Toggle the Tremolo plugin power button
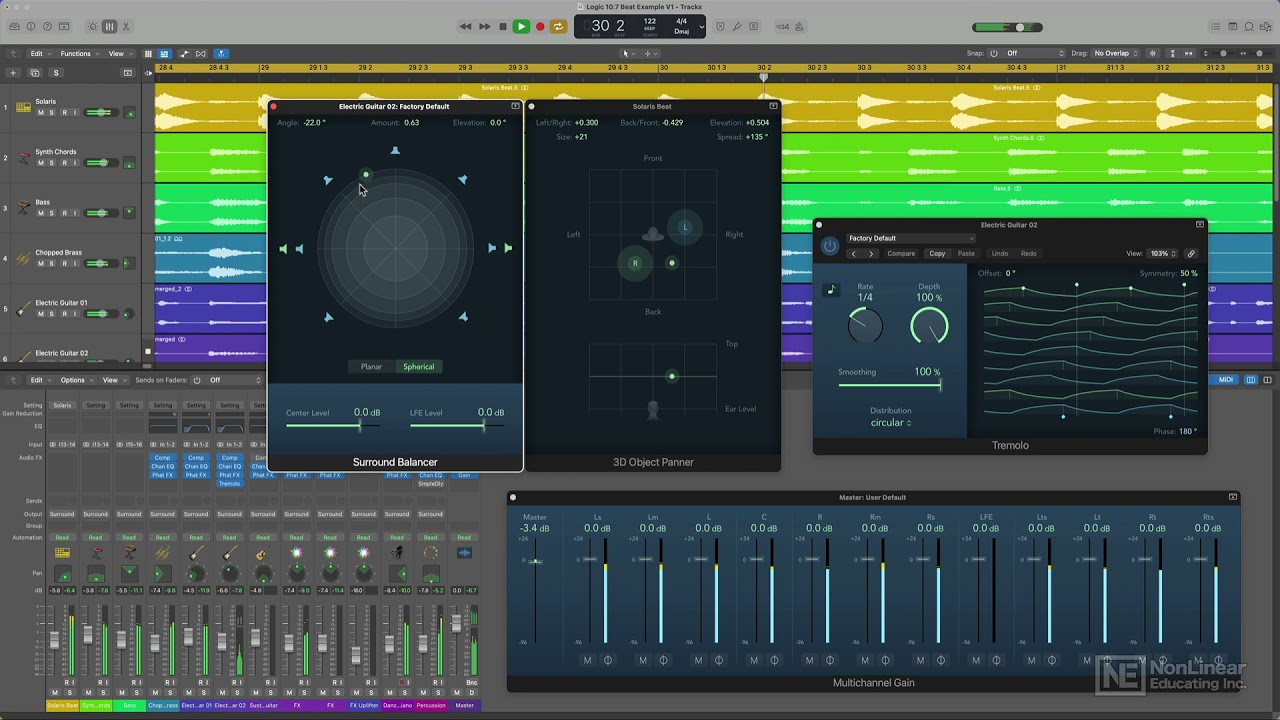This screenshot has height=720, width=1280. [829, 246]
